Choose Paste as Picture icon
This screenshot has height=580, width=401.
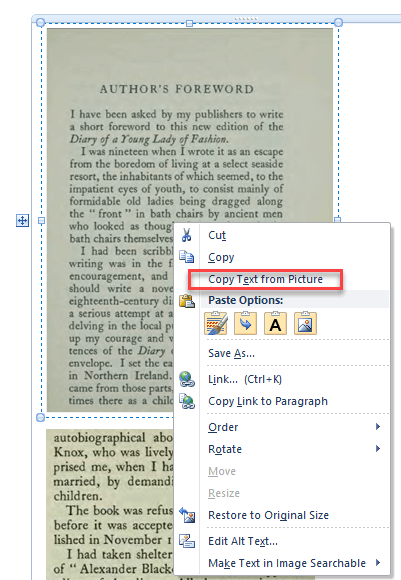[x=305, y=323]
